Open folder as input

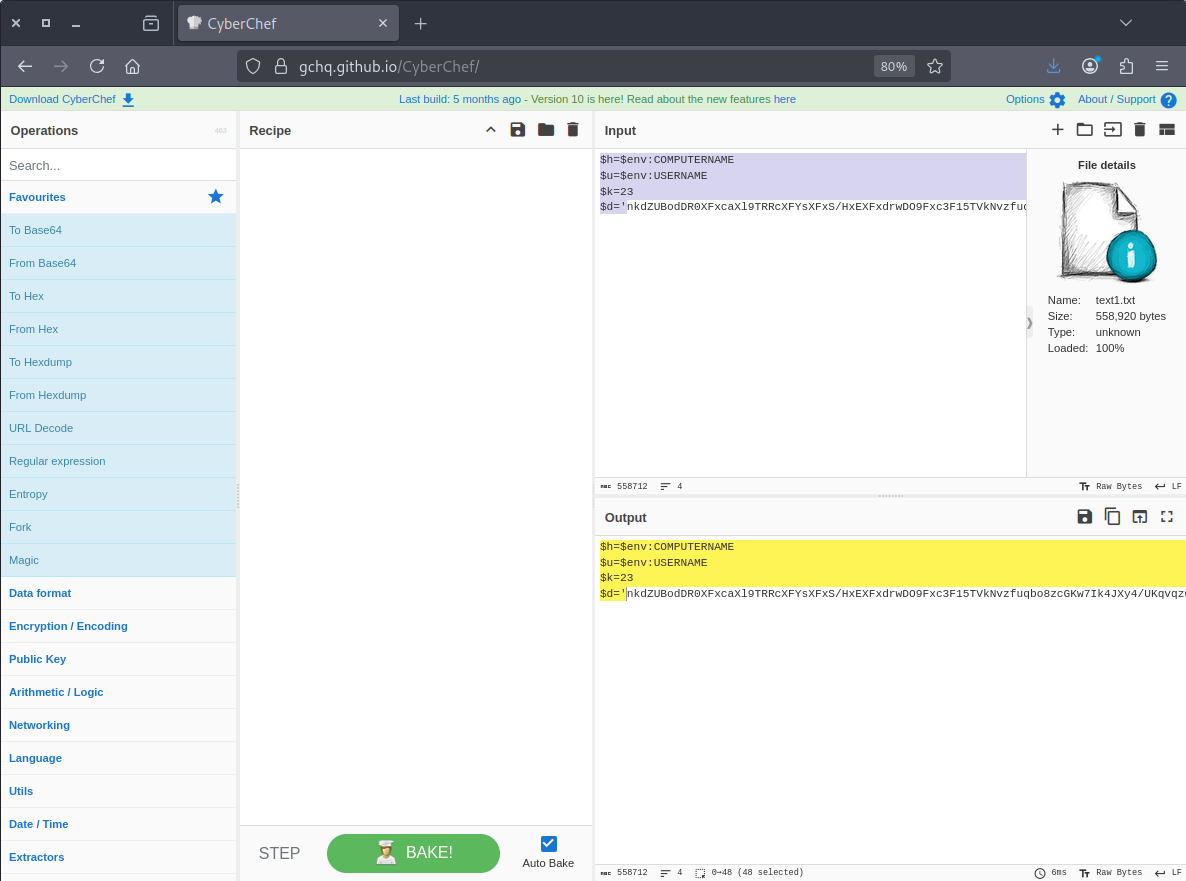(1084, 130)
